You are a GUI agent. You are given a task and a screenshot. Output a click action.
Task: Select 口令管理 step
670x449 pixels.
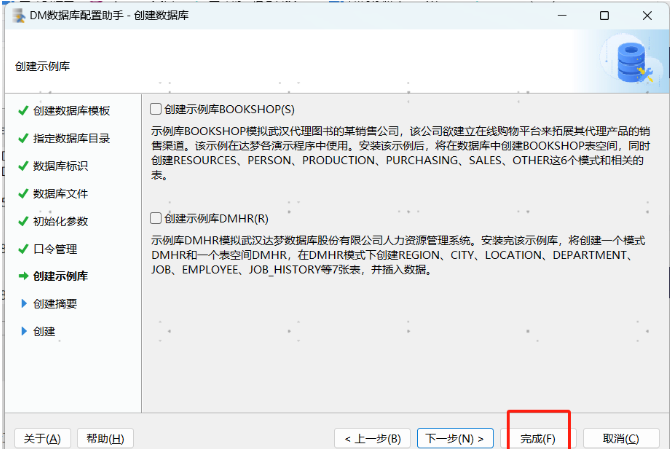(x=55, y=249)
